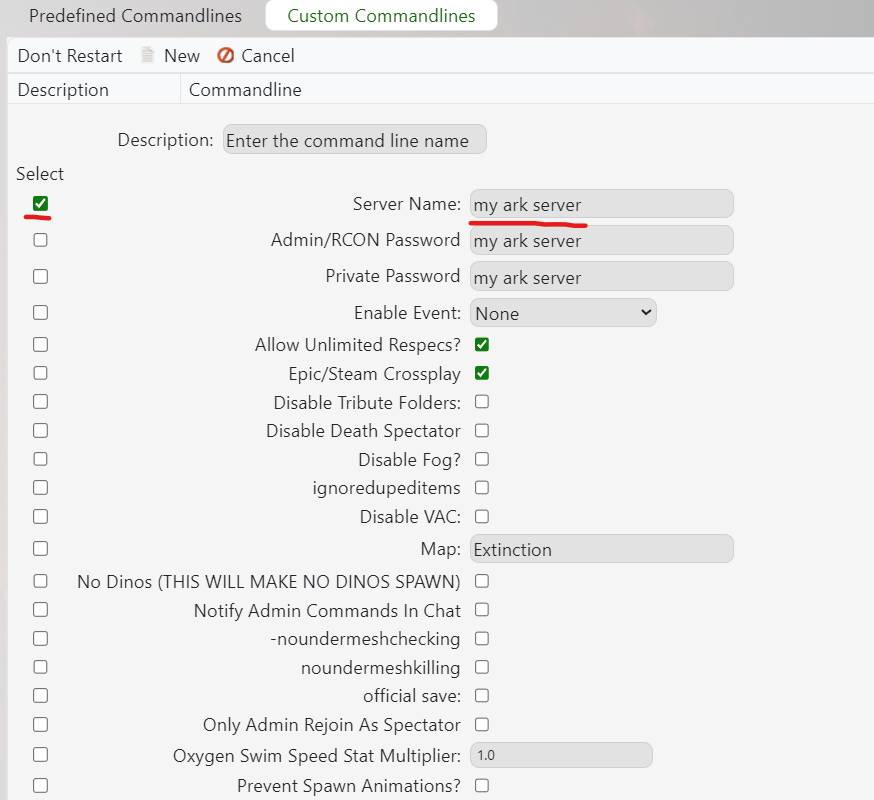Select the Epic/Steam Crossplay row checkbox

pos(40,373)
